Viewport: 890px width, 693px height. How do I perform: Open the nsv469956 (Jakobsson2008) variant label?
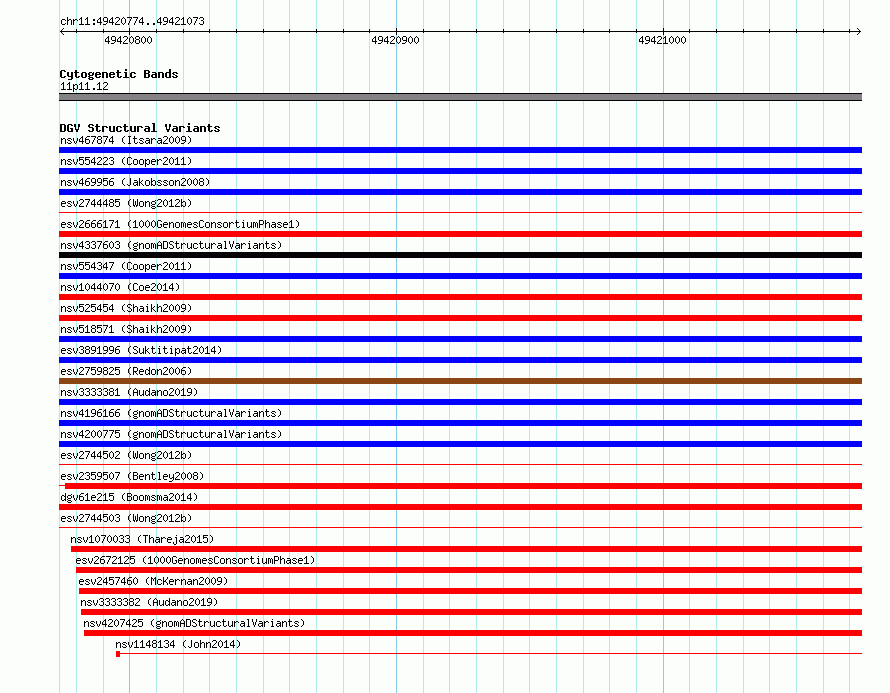tap(135, 182)
